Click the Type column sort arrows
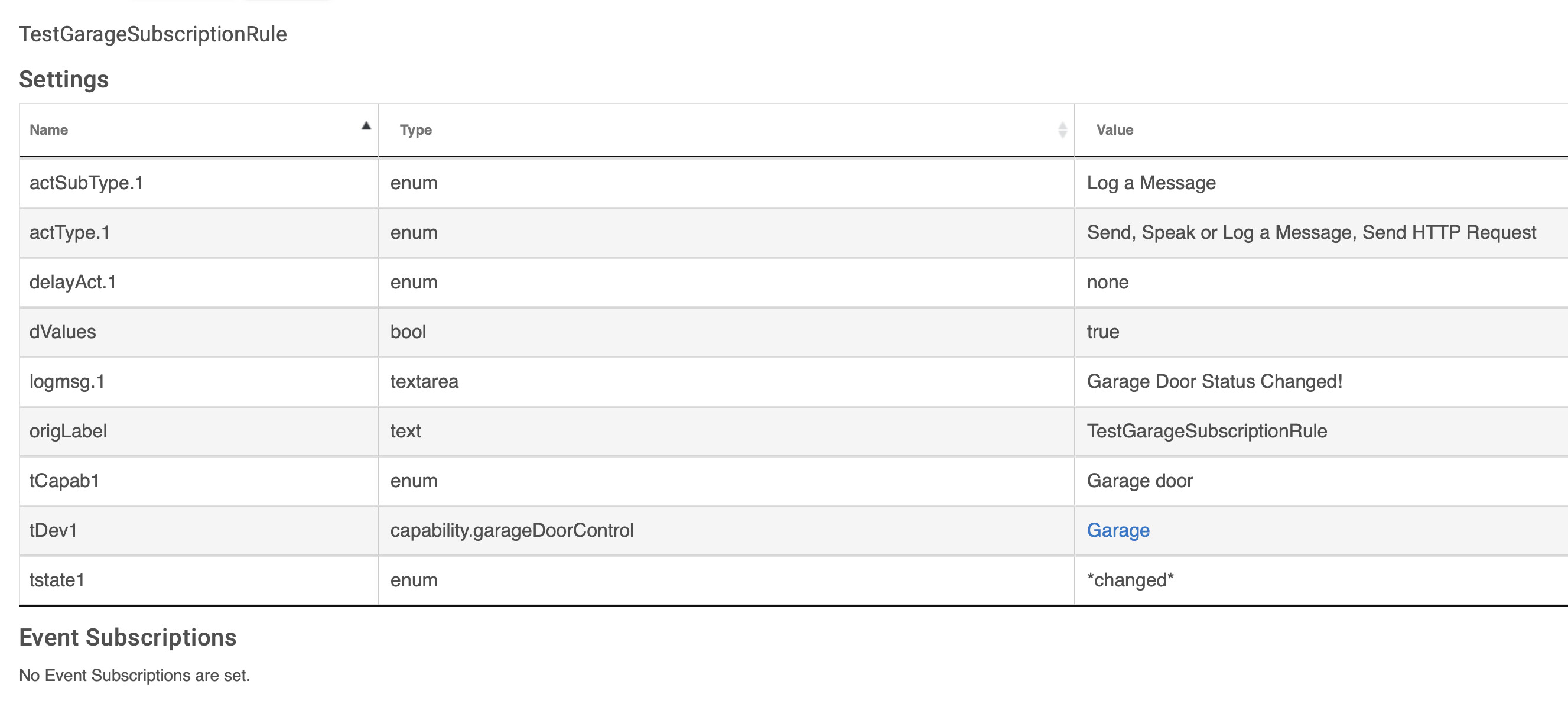 point(1062,129)
